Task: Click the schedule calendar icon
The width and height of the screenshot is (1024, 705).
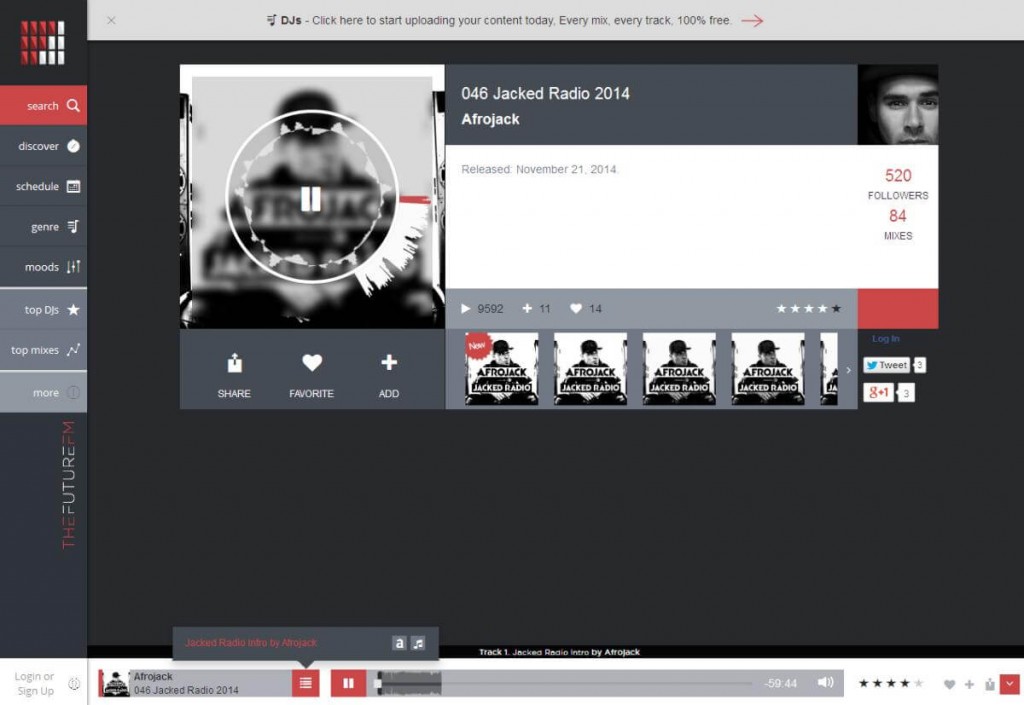Action: (x=73, y=187)
